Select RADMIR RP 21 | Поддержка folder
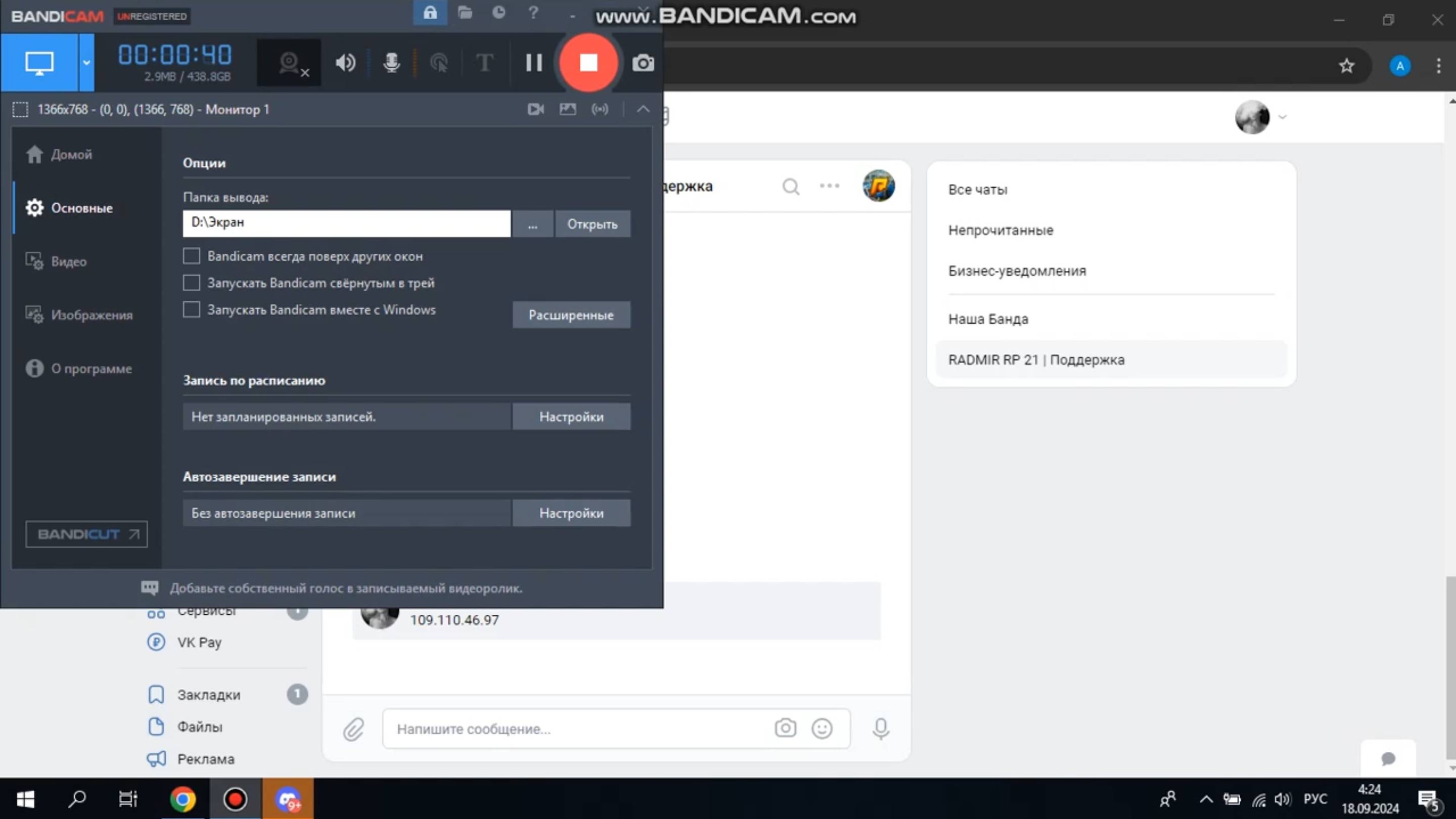The width and height of the screenshot is (1456, 819). [x=1111, y=359]
